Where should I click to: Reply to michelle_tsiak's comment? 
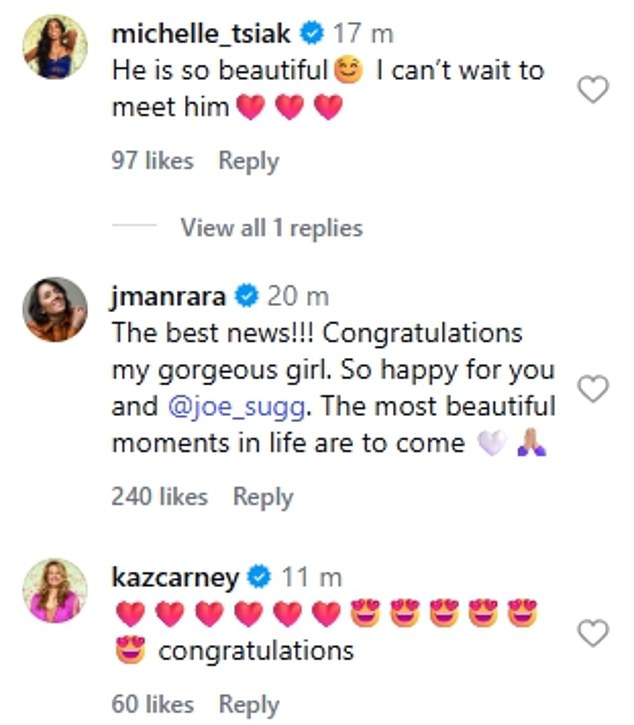pos(248,161)
